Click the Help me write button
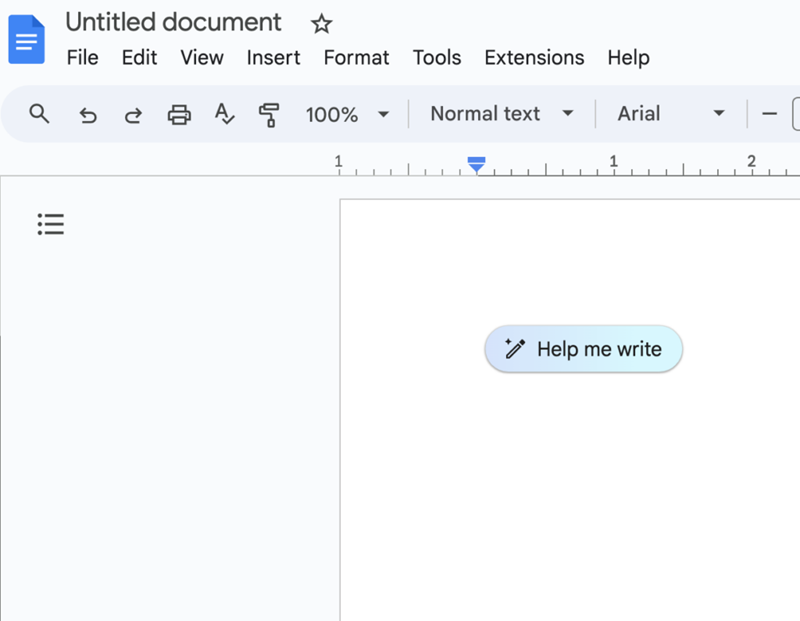 coord(584,348)
